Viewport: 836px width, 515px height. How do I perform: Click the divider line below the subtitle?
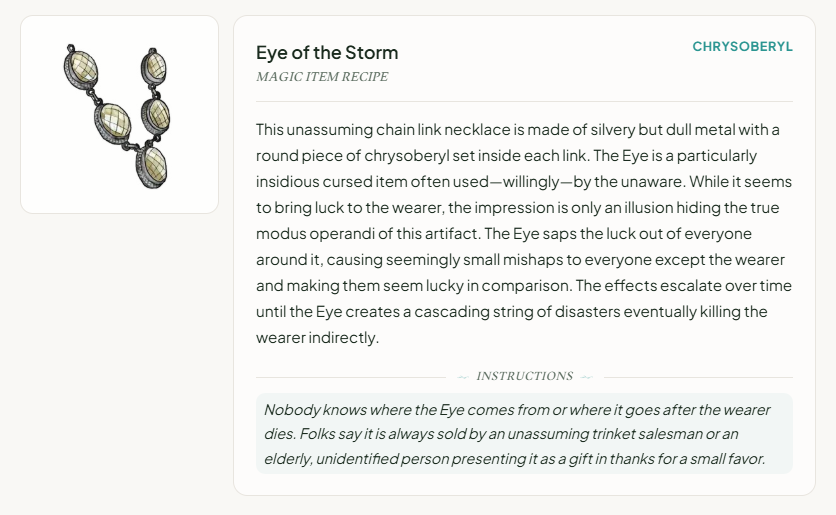point(524,101)
